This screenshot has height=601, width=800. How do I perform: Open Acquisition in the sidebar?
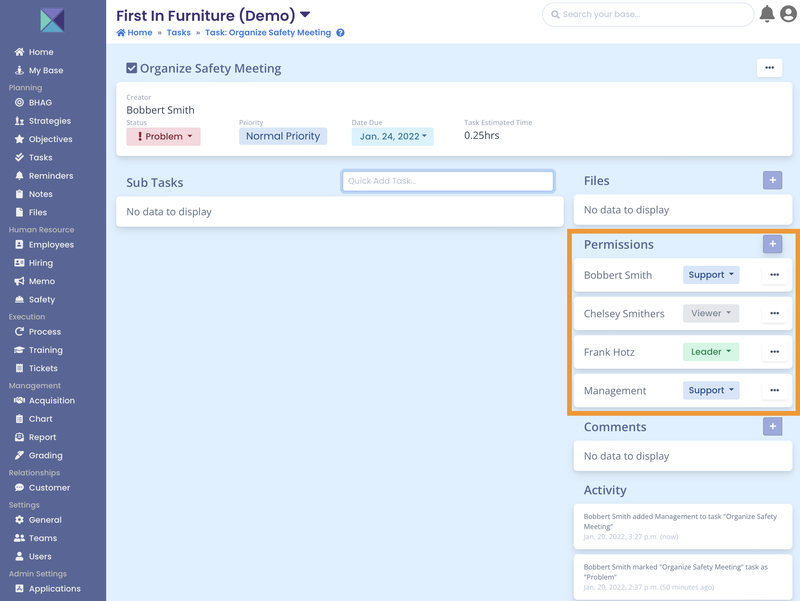click(52, 400)
